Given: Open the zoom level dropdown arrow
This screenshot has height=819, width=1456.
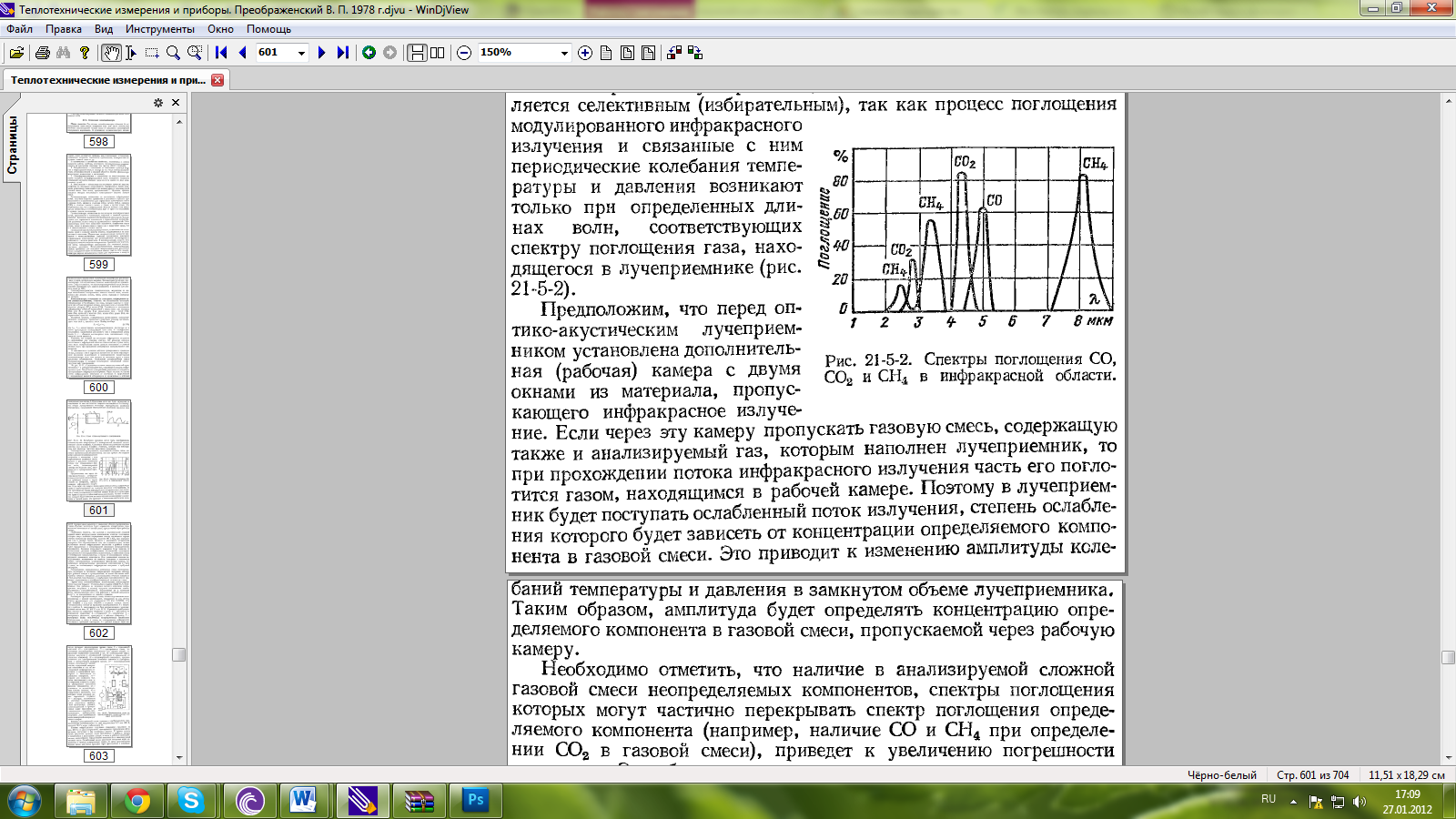Looking at the screenshot, I should [564, 53].
